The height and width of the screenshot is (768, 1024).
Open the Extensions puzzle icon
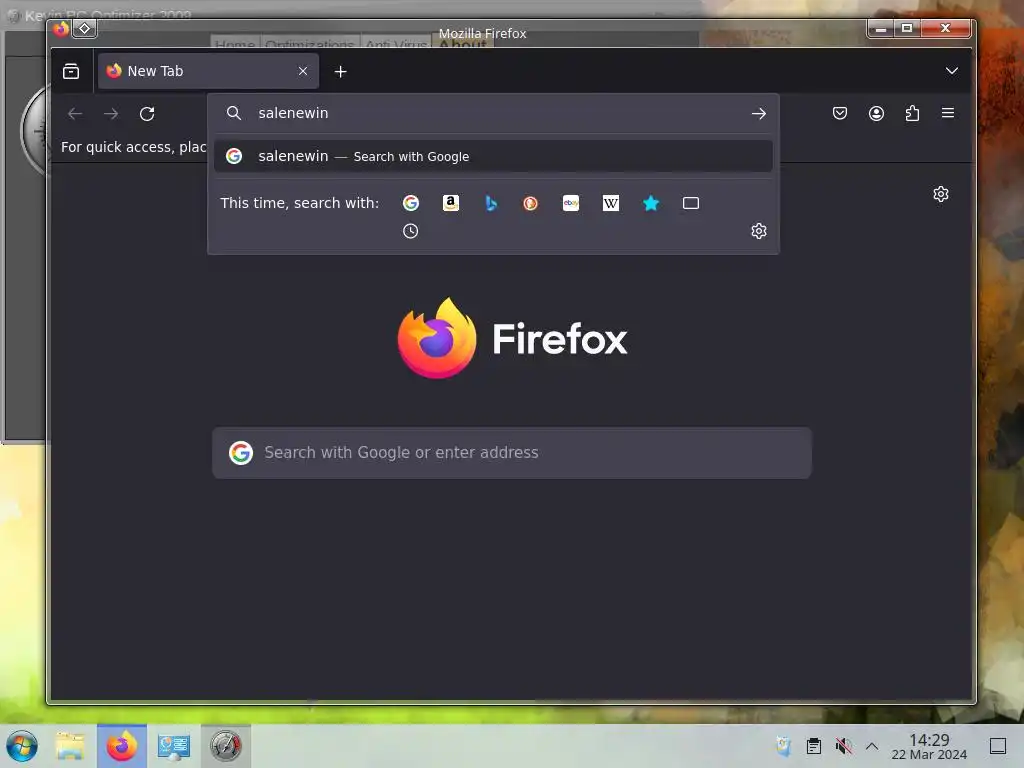coord(912,114)
